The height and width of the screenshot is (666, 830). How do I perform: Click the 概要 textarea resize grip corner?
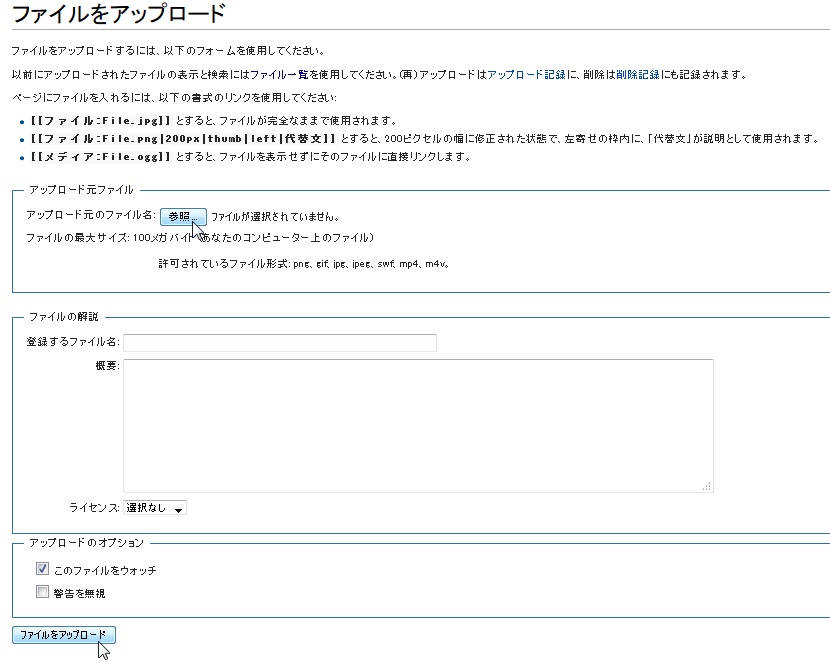pos(707,487)
